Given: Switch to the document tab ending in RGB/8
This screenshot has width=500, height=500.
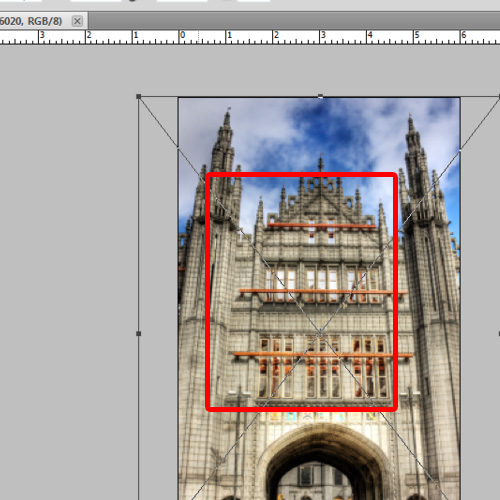Looking at the screenshot, I should point(31,21).
